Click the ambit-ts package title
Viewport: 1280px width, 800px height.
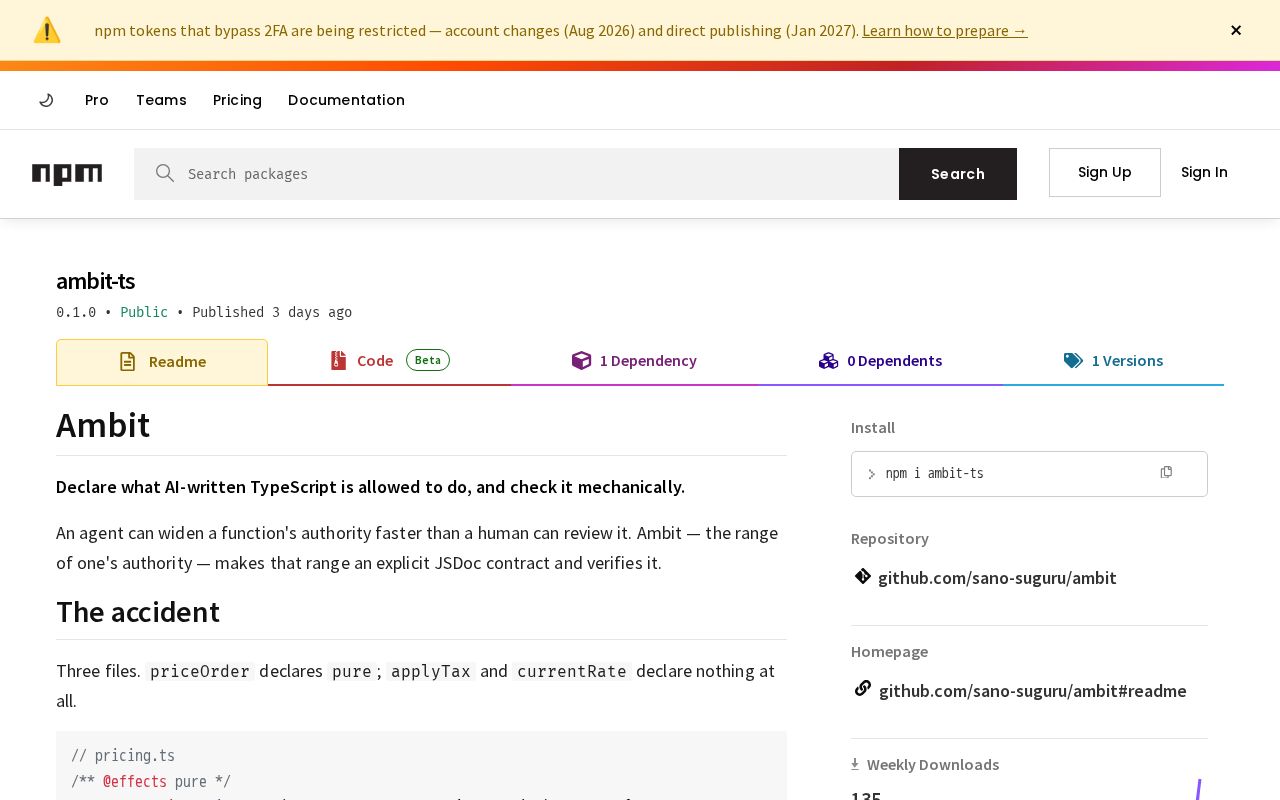95,281
